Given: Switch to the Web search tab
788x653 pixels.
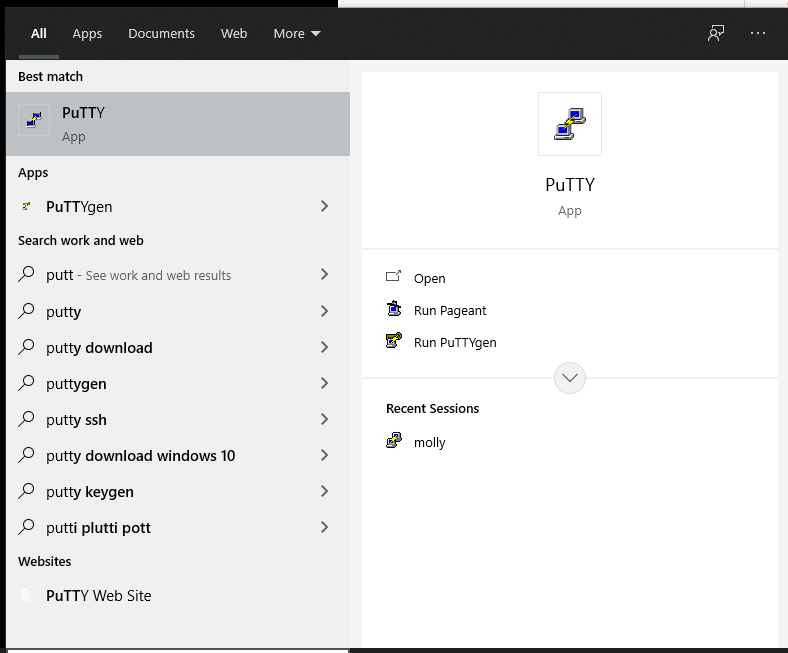Looking at the screenshot, I should pyautogui.click(x=234, y=33).
